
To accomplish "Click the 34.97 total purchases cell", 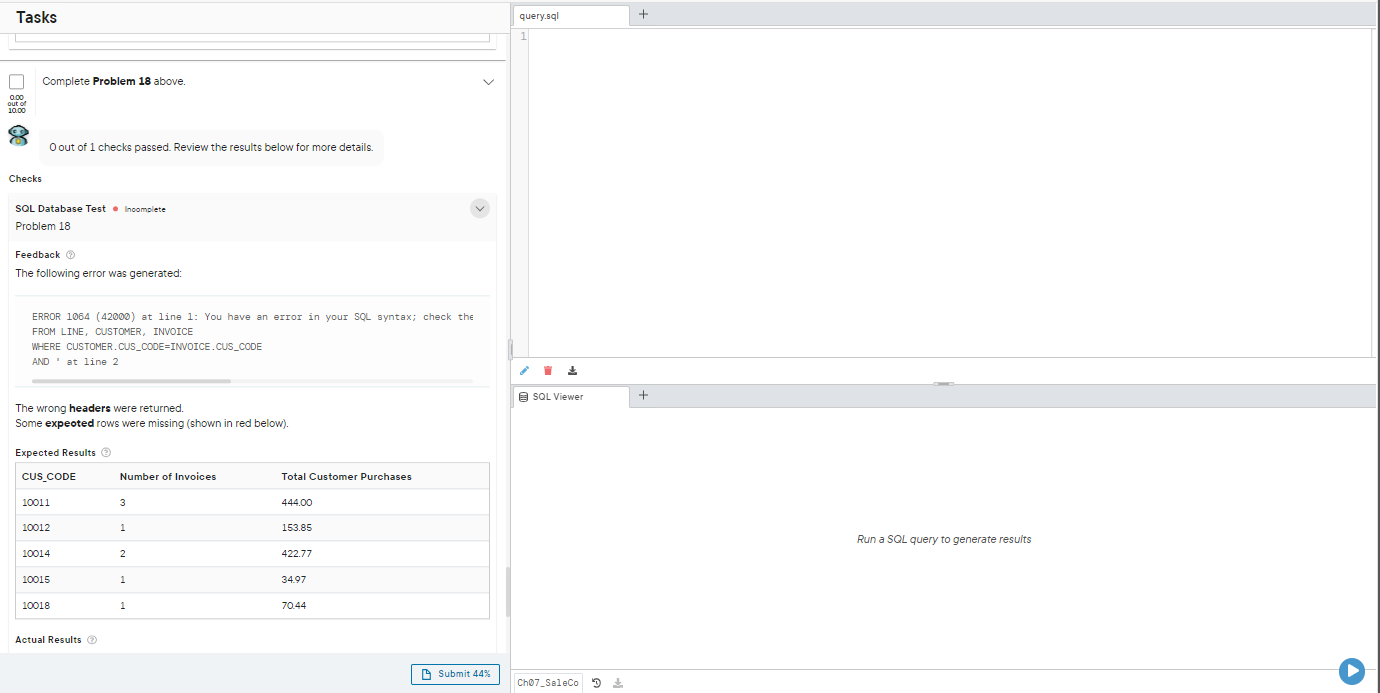I will [295, 580].
